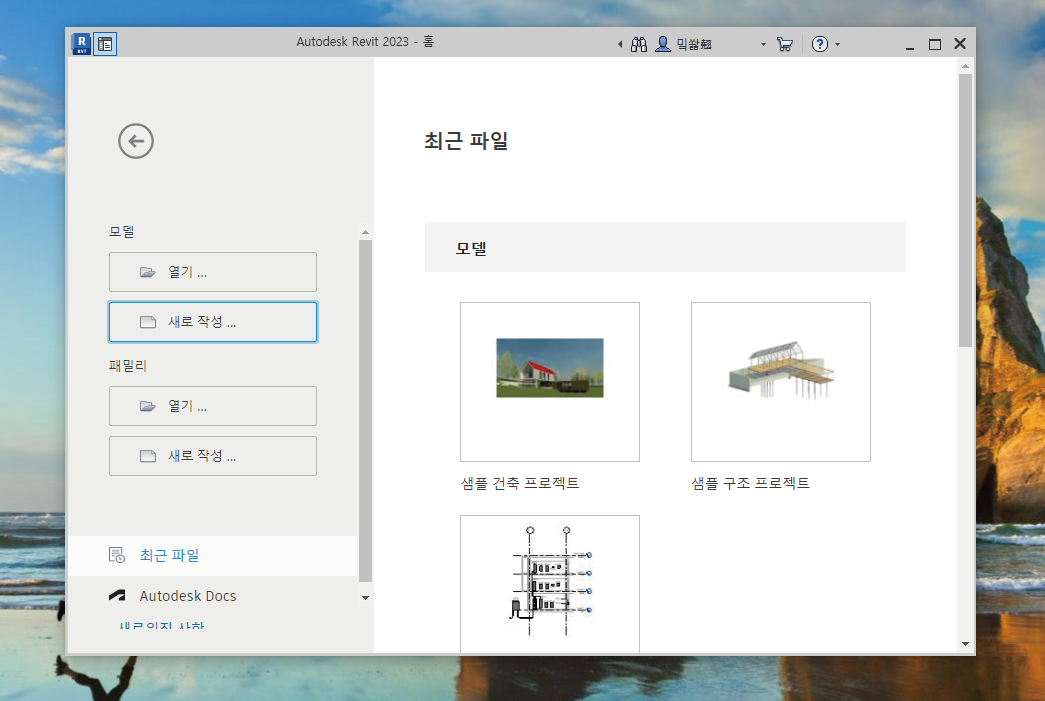Click the help question mark icon
The width and height of the screenshot is (1045, 701).
820,44
